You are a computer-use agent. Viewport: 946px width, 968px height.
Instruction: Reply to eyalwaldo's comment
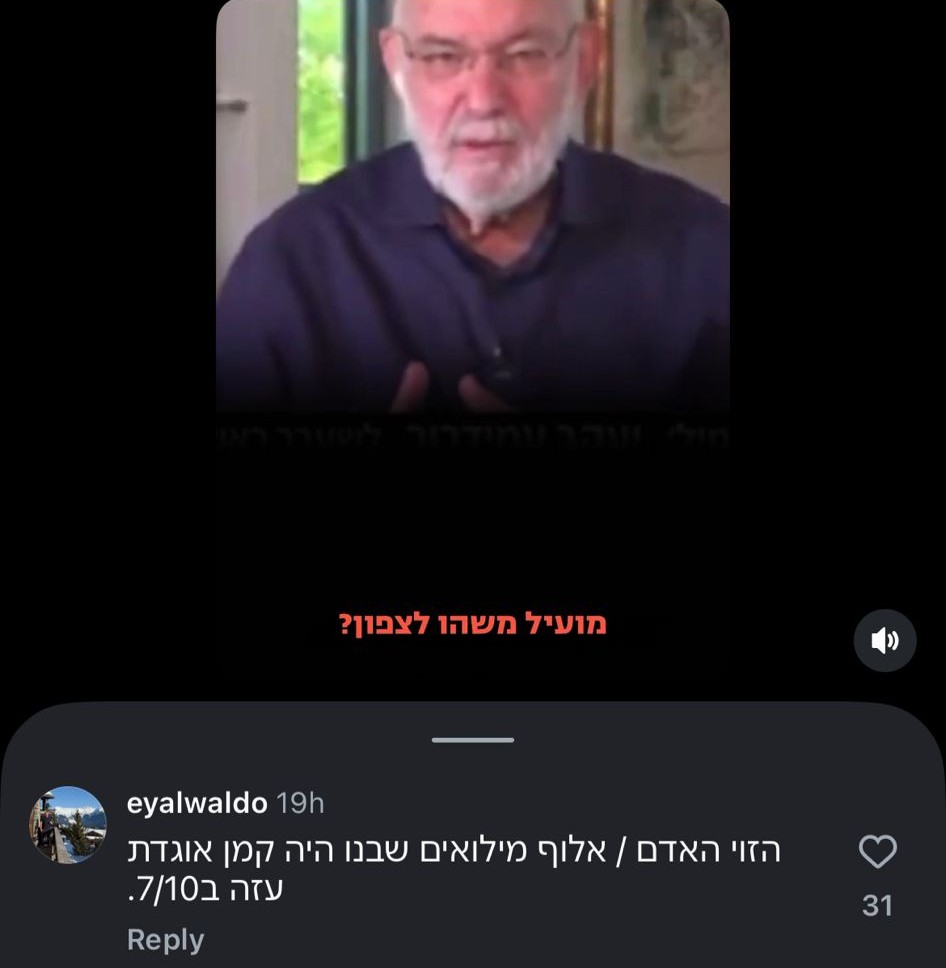(165, 940)
